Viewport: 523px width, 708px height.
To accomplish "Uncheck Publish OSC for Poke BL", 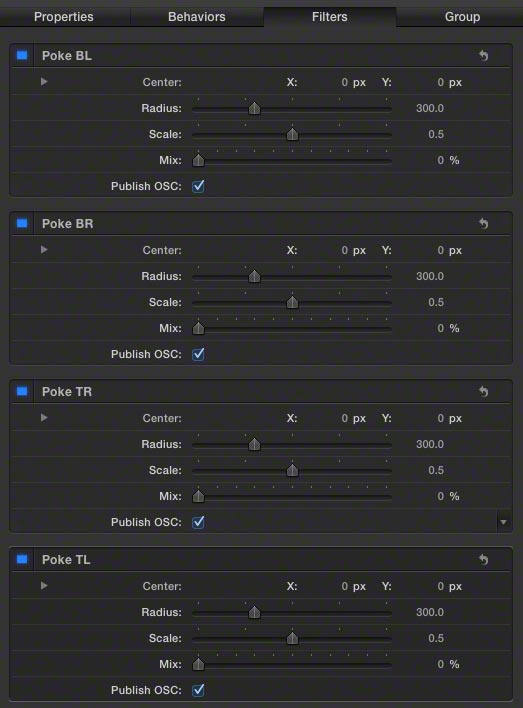I will tap(198, 186).
